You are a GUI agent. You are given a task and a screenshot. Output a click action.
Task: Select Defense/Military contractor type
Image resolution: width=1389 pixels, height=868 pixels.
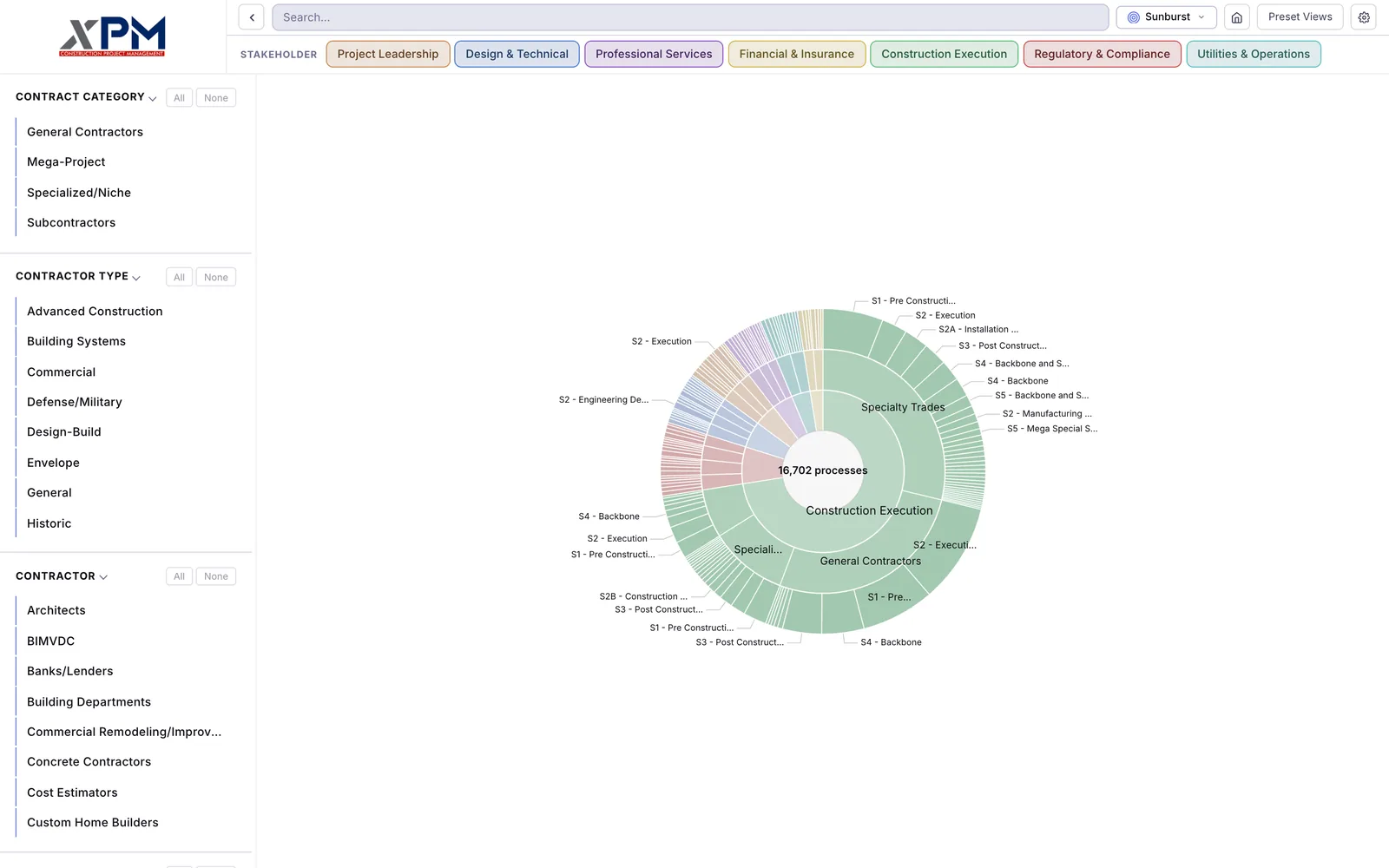(x=75, y=402)
